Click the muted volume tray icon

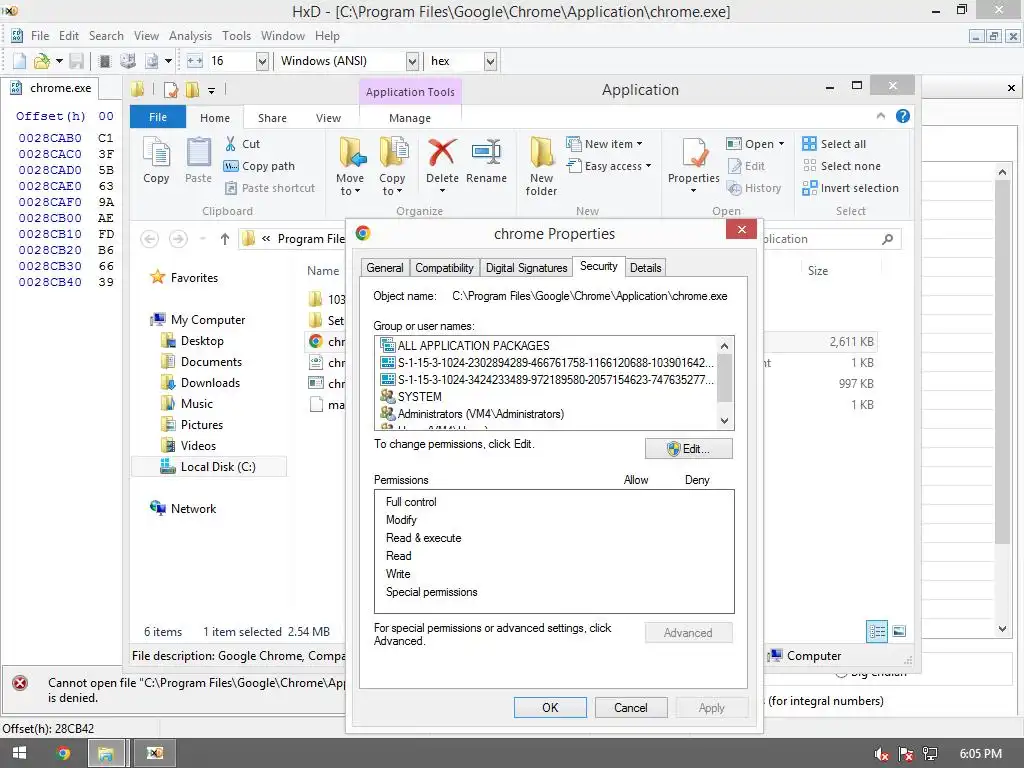pyautogui.click(x=882, y=754)
